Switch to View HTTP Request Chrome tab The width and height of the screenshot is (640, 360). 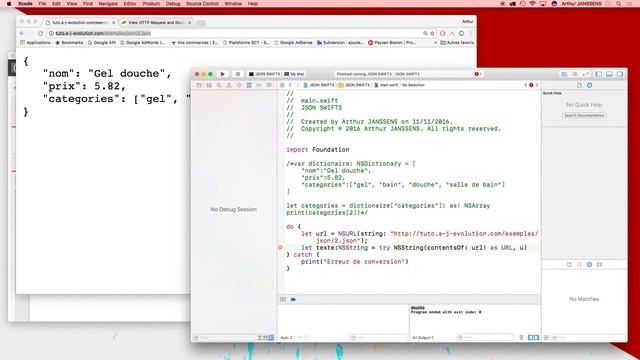tap(156, 22)
